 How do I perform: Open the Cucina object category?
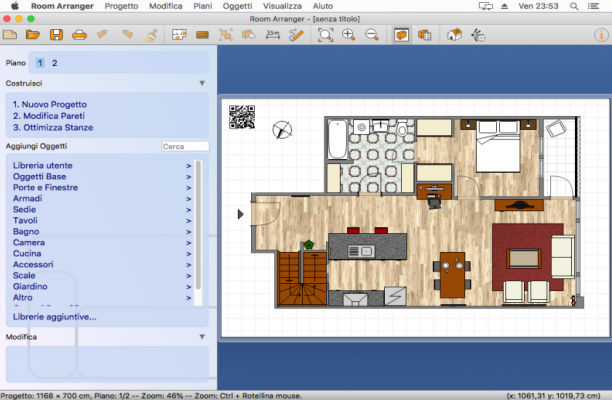[x=102, y=253]
